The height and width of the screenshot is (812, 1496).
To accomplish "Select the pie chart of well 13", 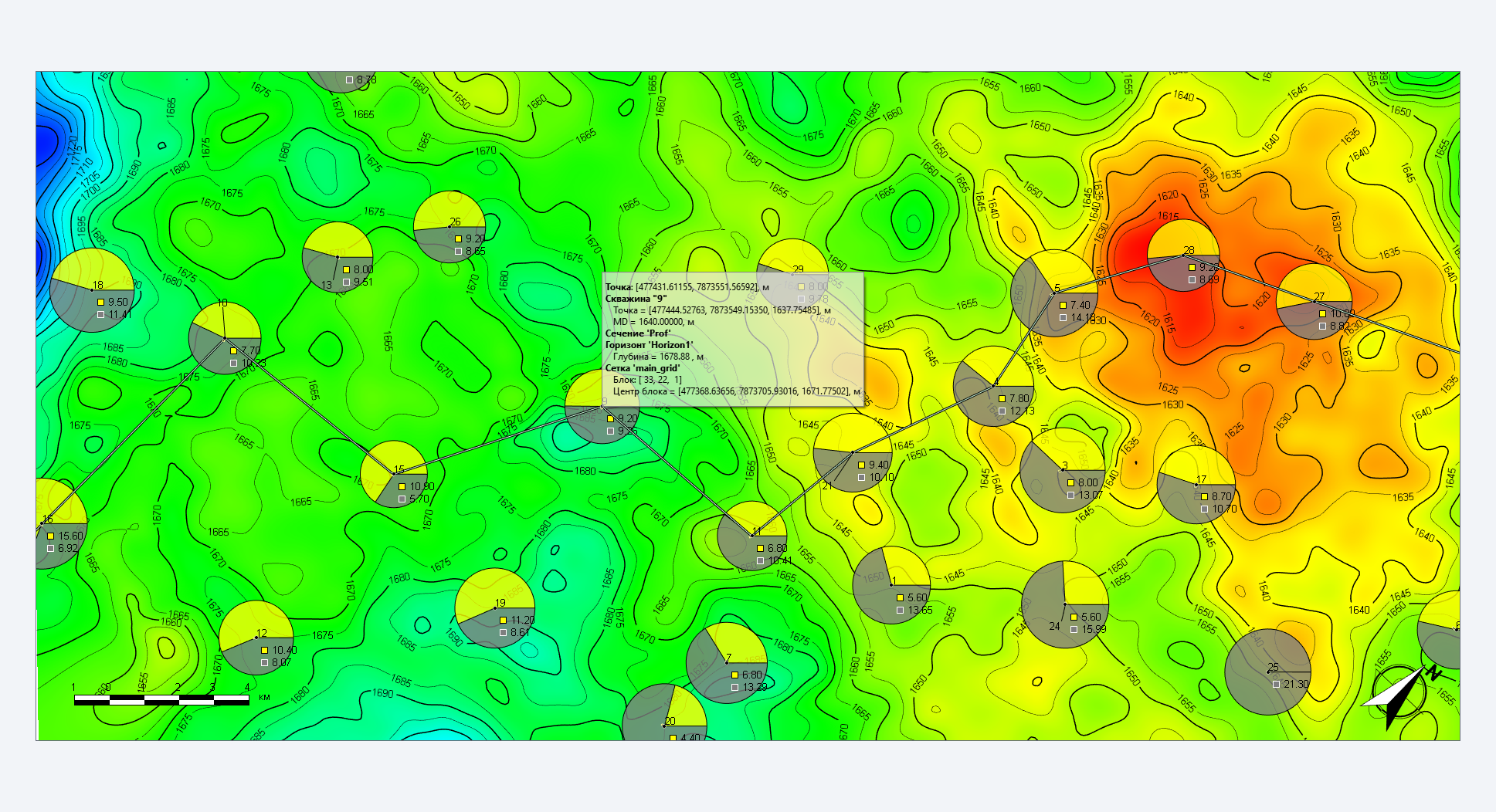I will coord(338,257).
